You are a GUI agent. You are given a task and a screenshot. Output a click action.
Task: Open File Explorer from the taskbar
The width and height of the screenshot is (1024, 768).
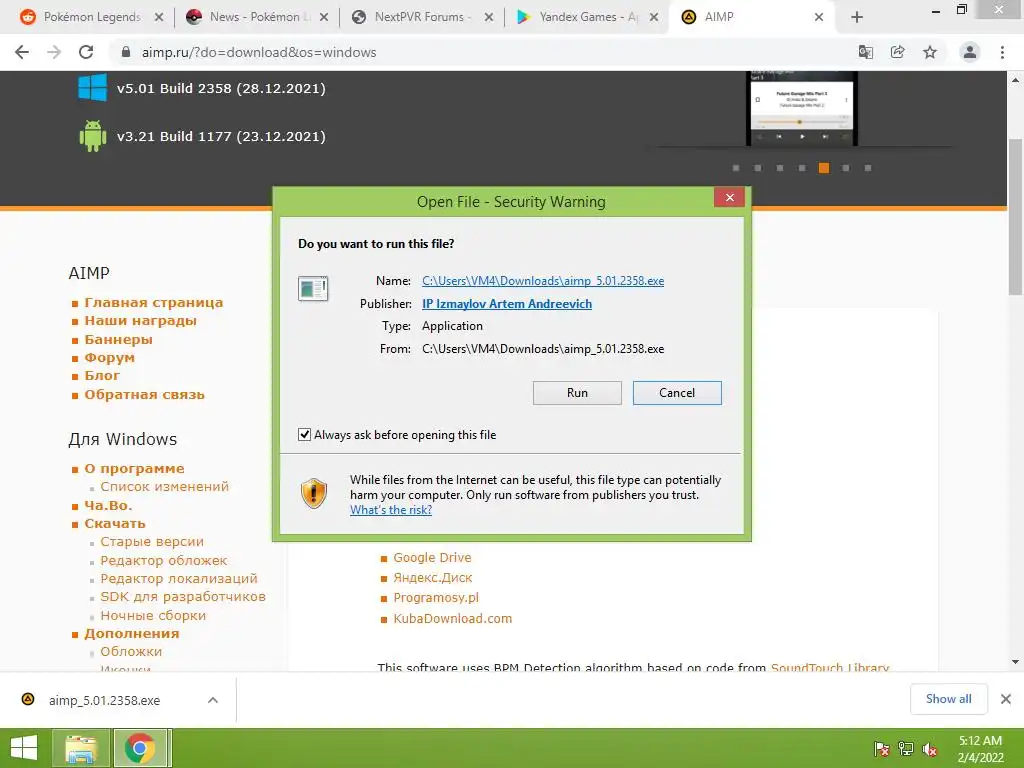[80, 748]
